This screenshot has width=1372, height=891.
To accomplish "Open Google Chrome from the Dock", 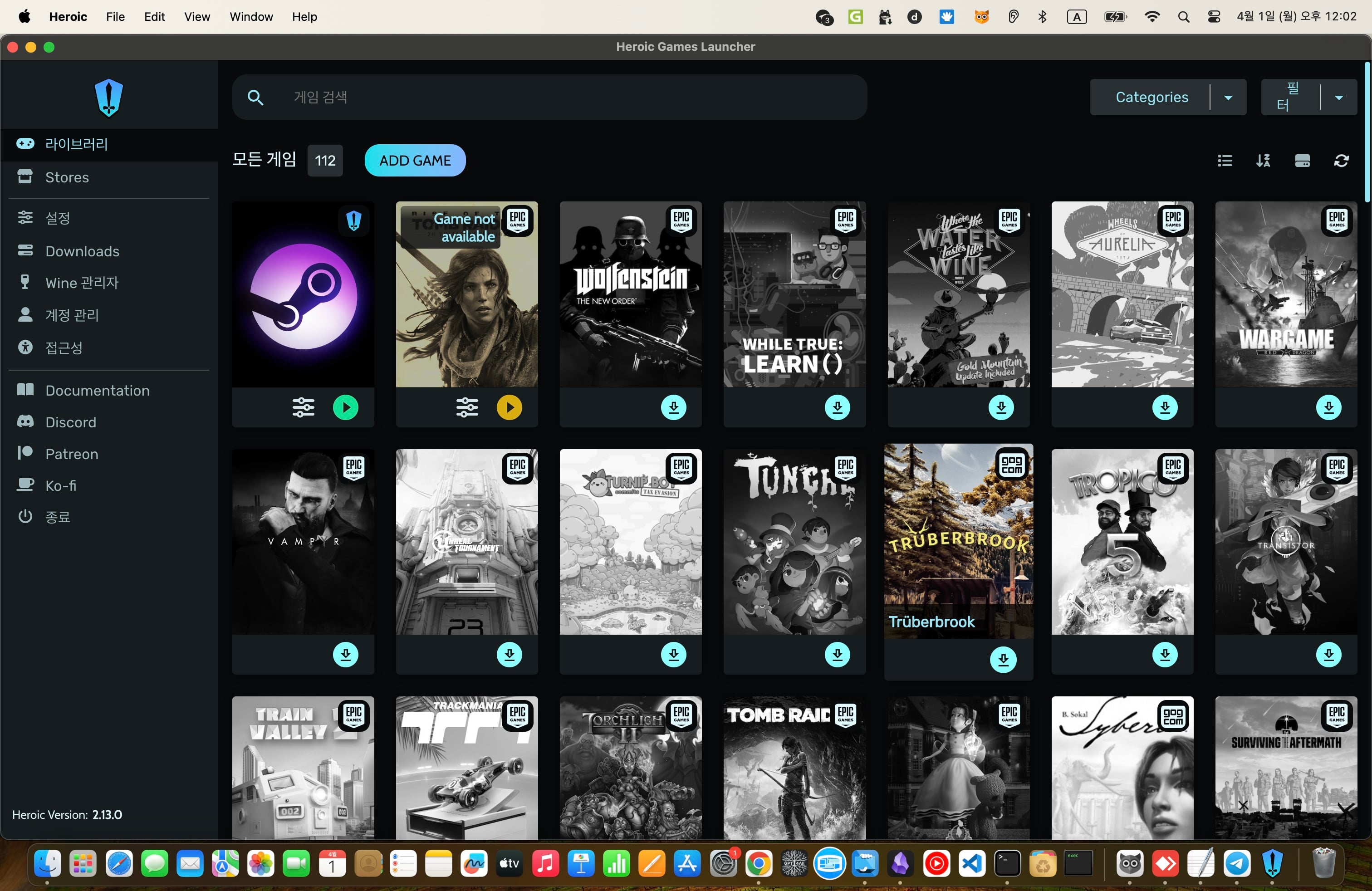I will coord(759,863).
